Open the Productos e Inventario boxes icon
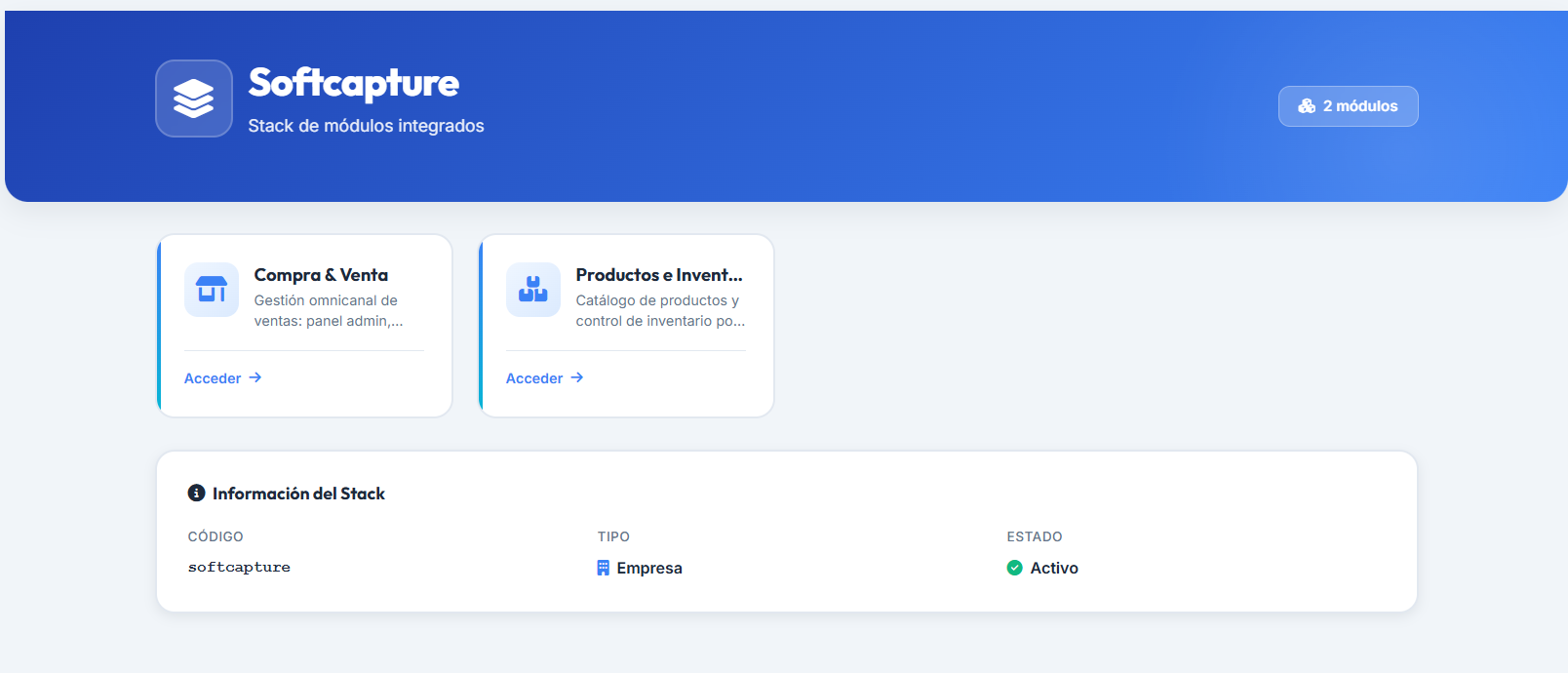The width and height of the screenshot is (1568, 673). coord(533,290)
